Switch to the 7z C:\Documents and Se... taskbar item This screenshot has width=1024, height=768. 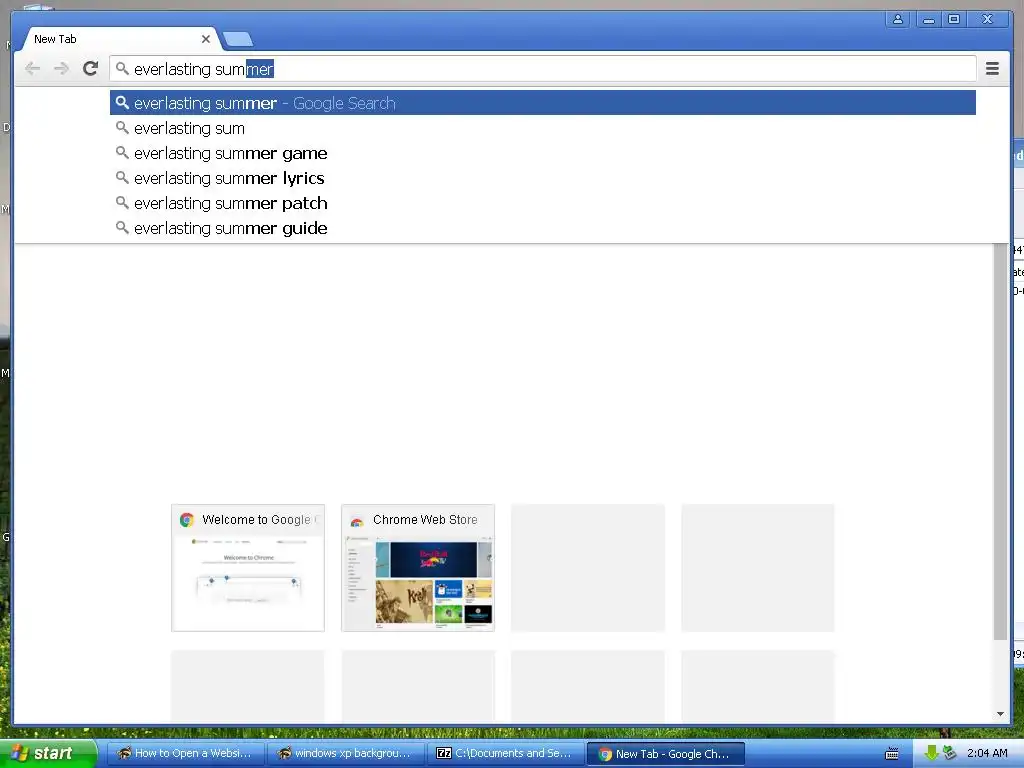[505, 753]
